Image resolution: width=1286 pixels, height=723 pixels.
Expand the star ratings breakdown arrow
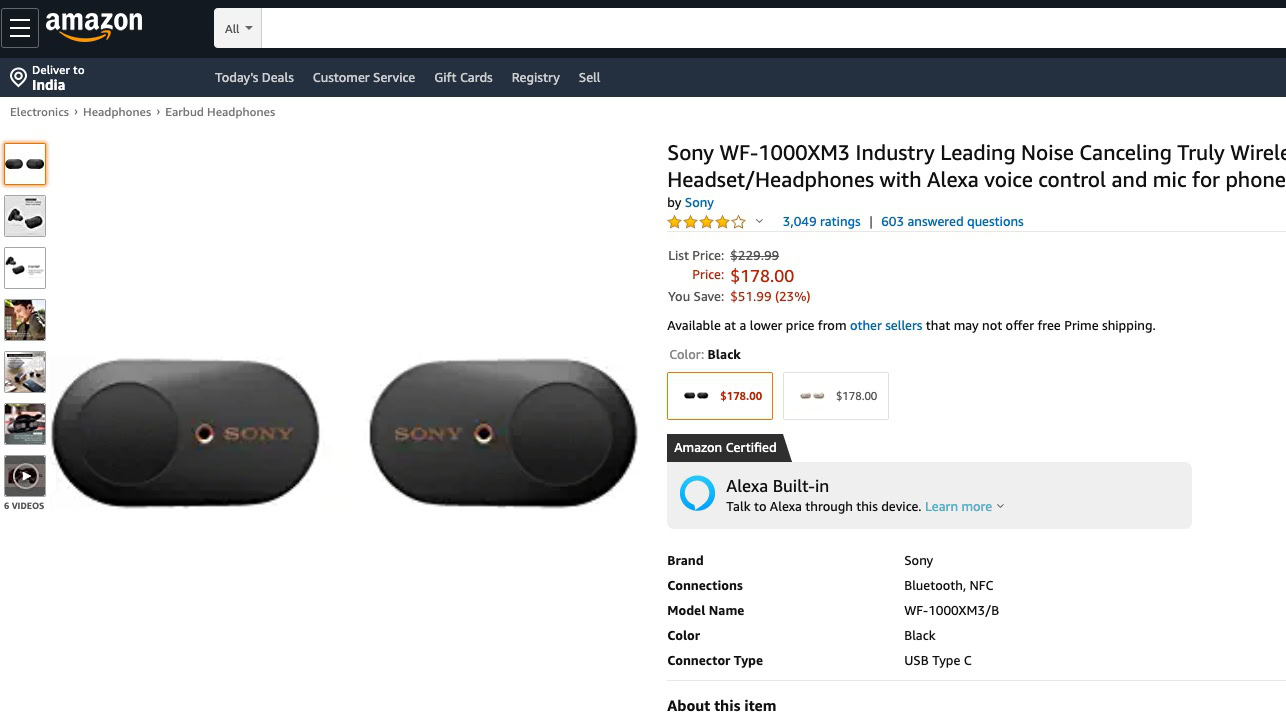(x=759, y=222)
